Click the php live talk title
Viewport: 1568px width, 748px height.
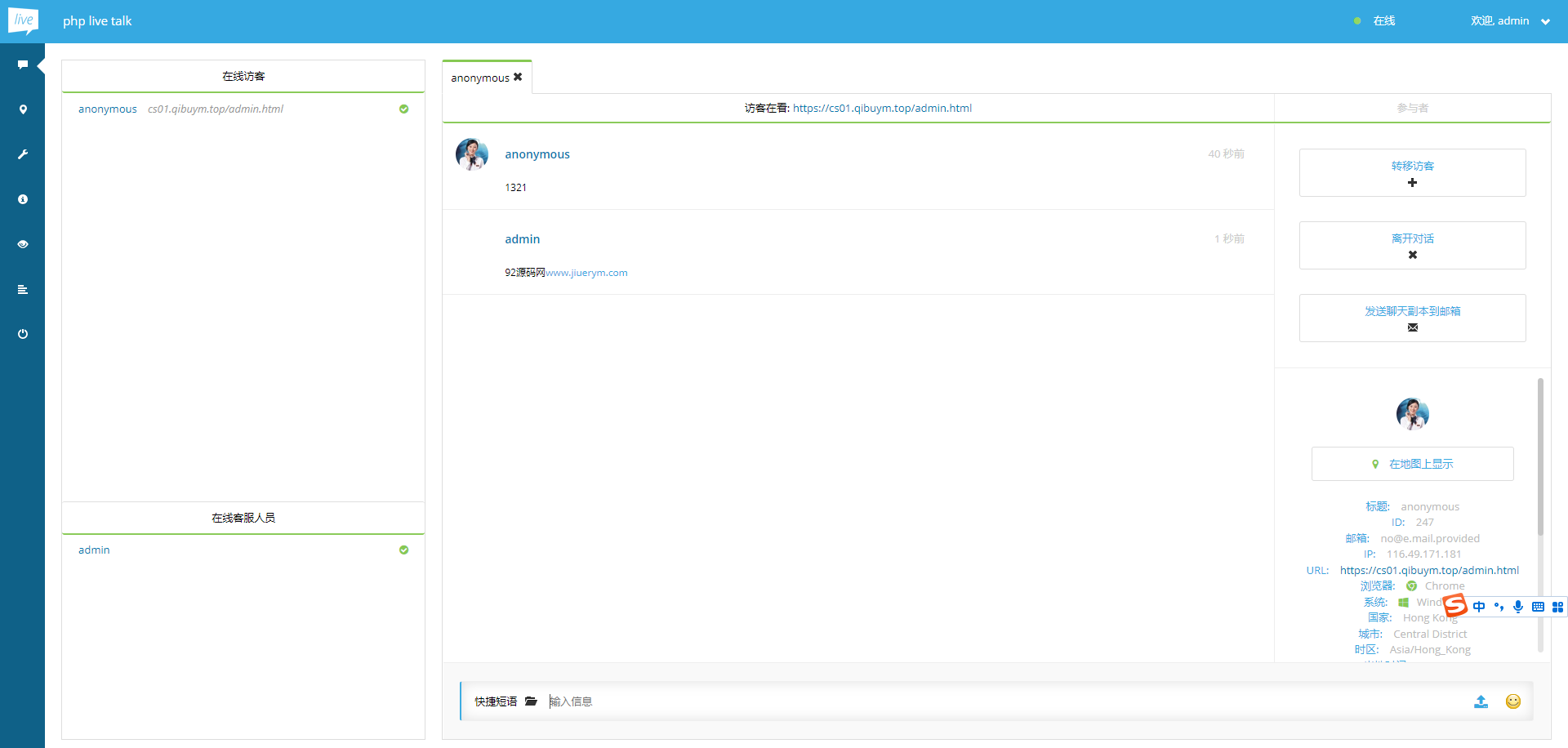(97, 21)
